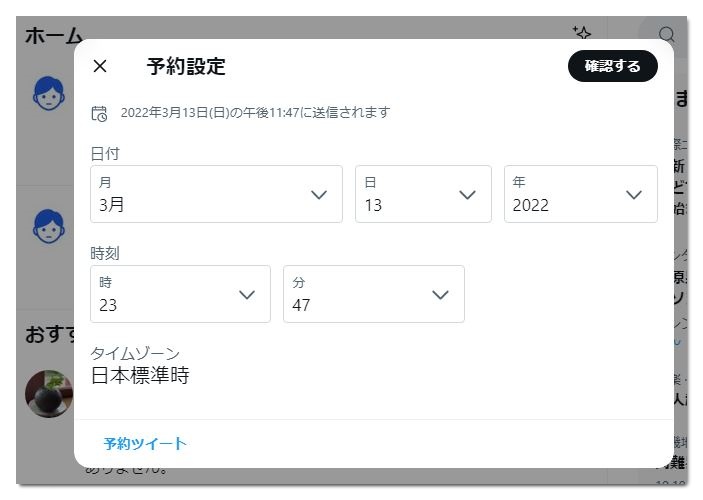Click the scheduled send date summary text

tap(255, 113)
